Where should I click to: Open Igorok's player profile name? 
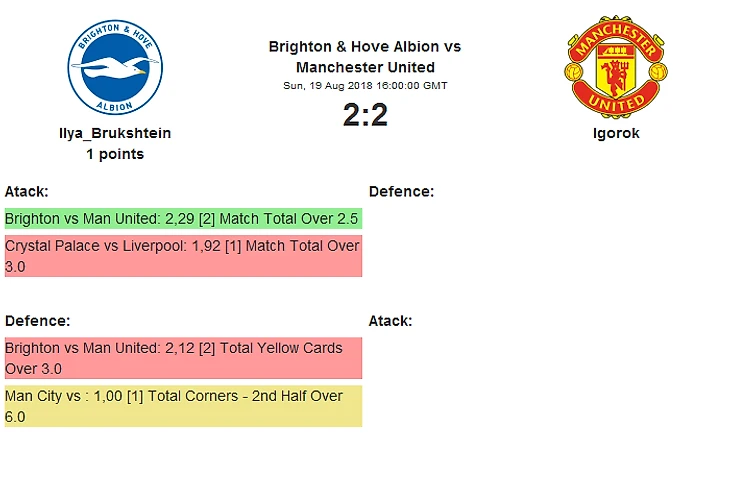(x=615, y=133)
